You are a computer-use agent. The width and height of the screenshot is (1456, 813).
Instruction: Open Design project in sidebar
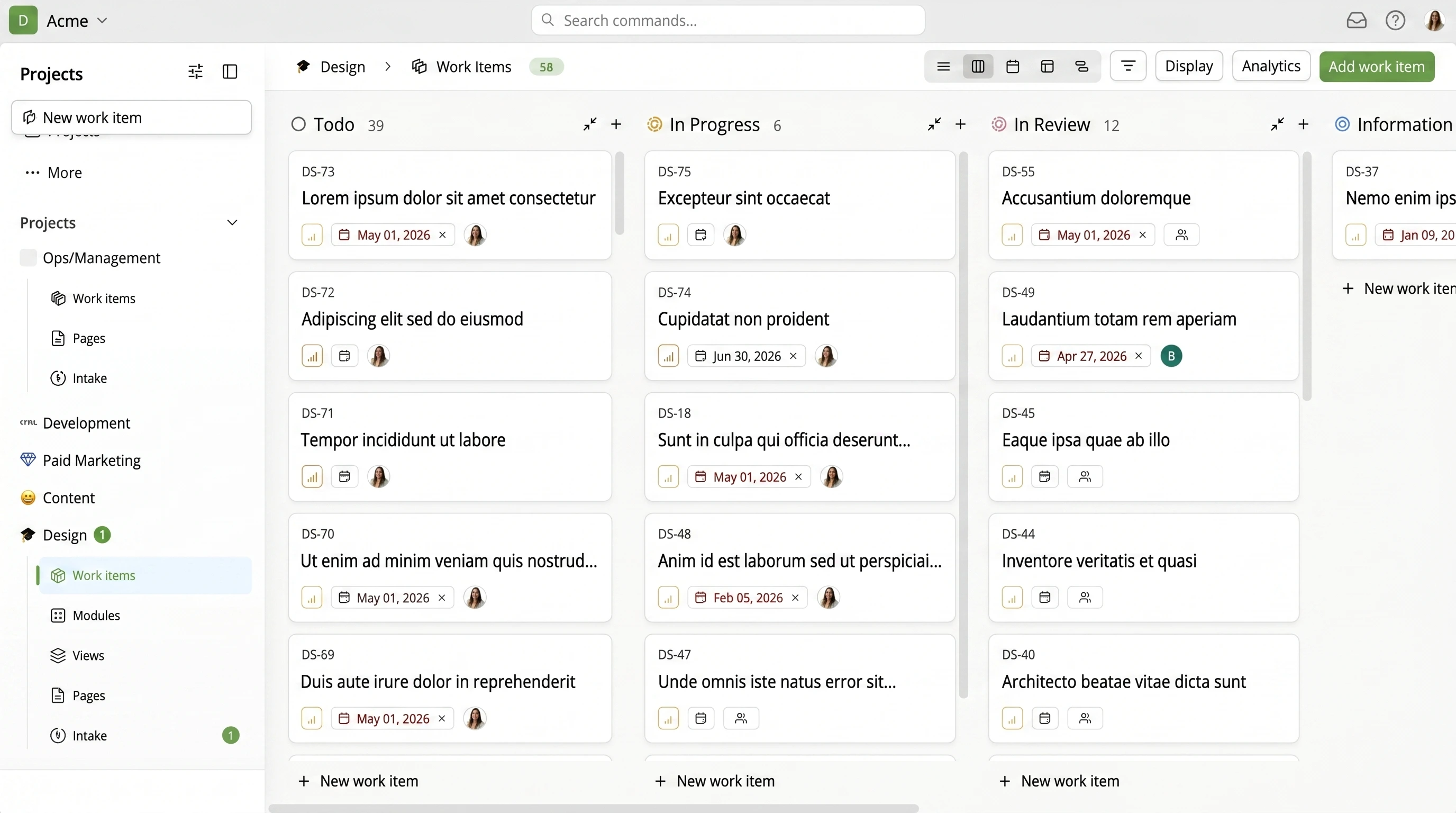[65, 535]
